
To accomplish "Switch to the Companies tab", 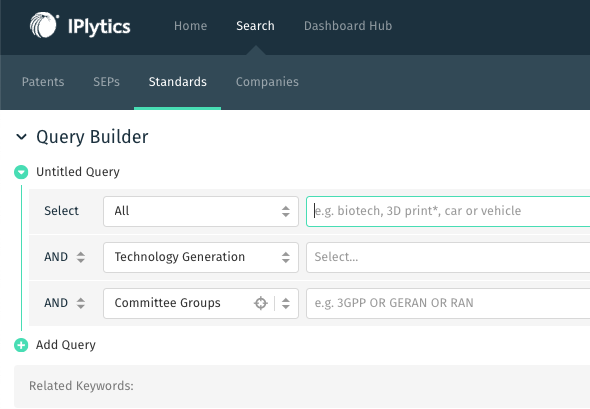I will coord(267,82).
